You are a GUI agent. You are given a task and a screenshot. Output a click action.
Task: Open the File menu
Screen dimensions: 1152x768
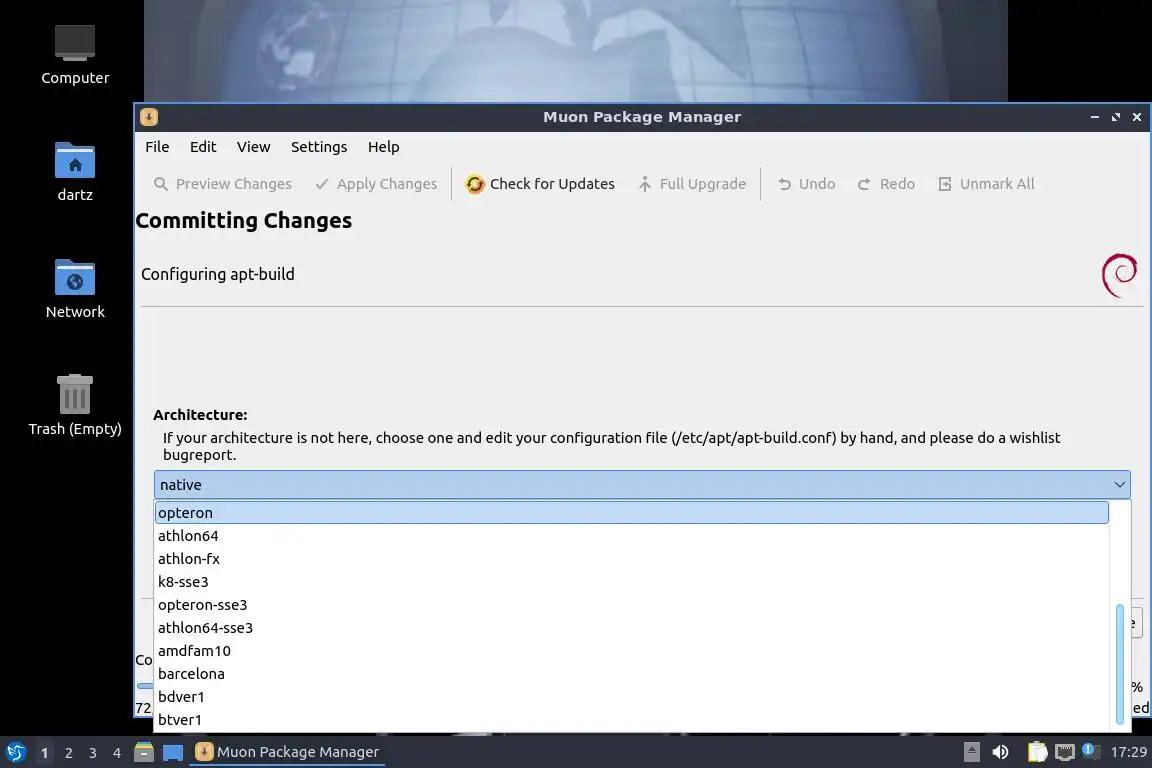point(157,147)
